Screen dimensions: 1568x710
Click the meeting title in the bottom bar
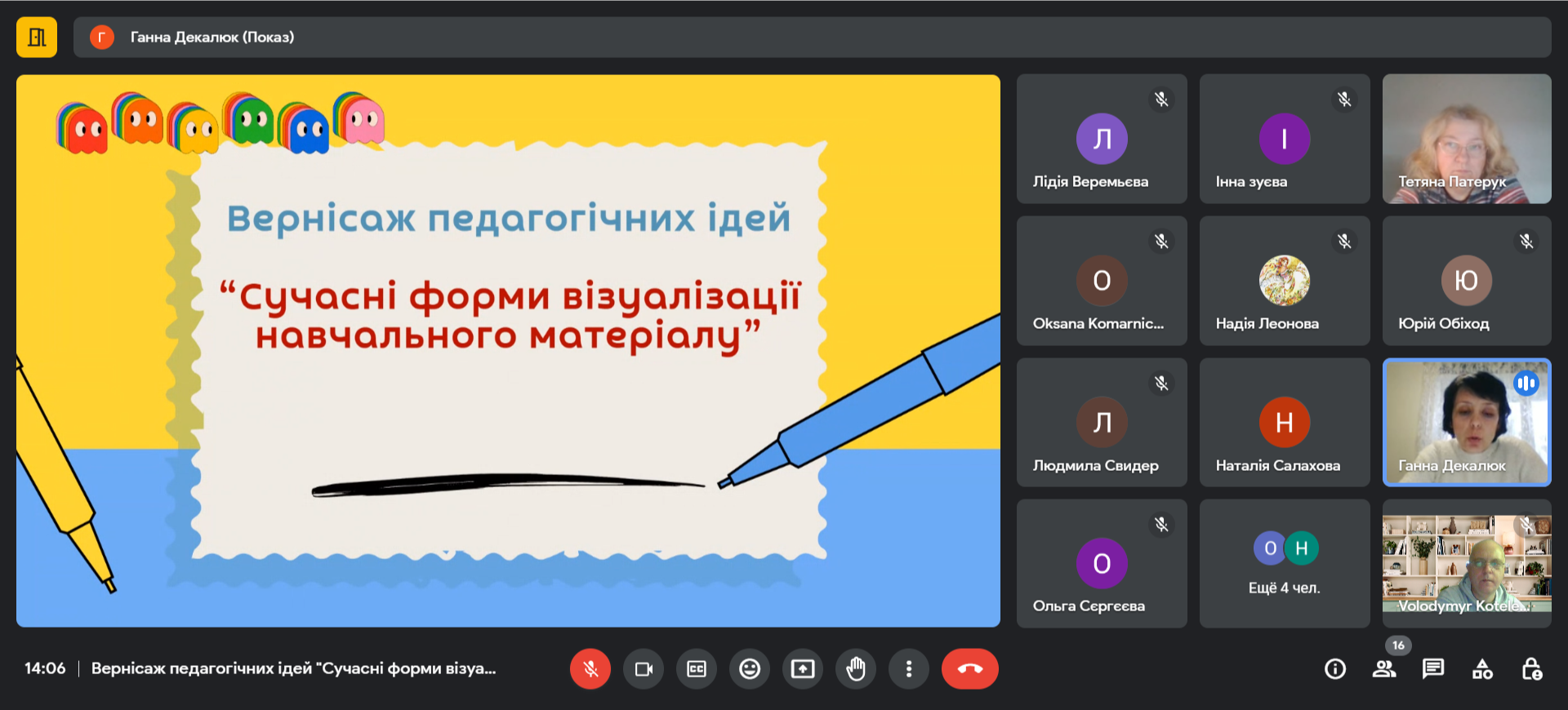pyautogui.click(x=293, y=668)
